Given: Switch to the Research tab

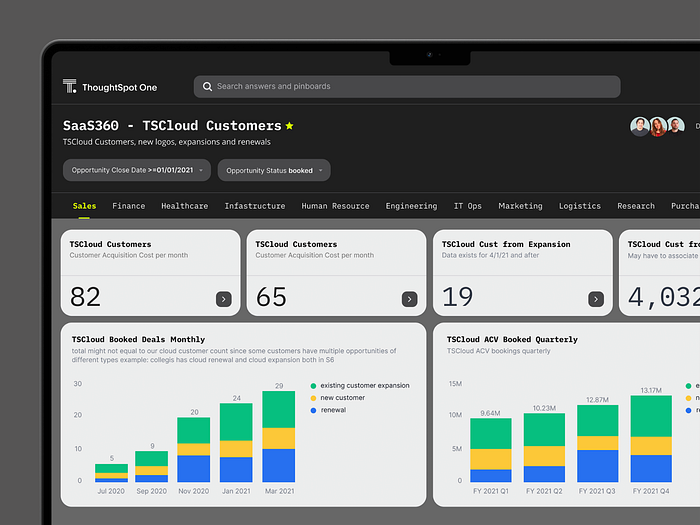Looking at the screenshot, I should [636, 206].
